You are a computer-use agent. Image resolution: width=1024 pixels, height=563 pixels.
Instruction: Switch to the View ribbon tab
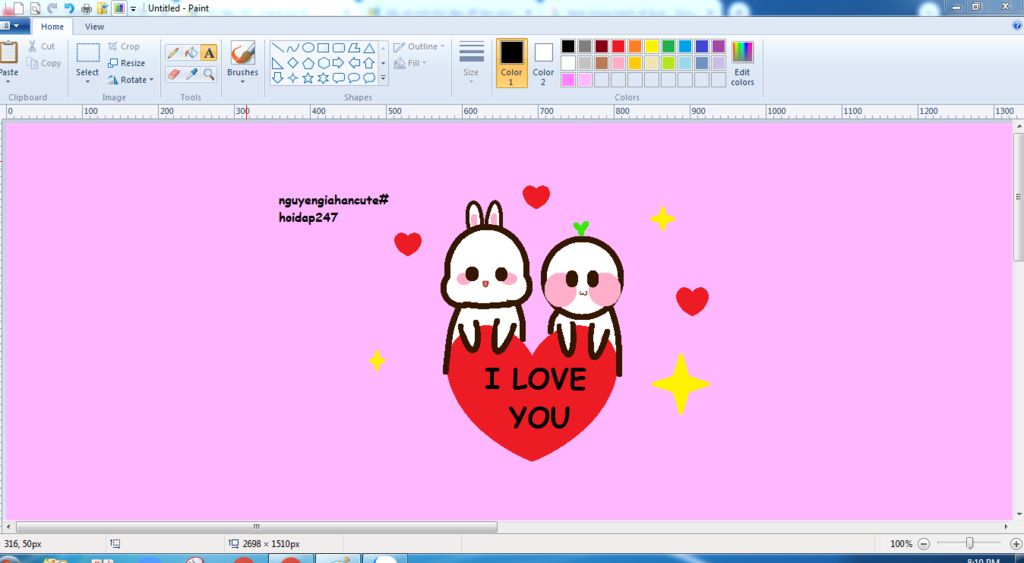pos(95,27)
